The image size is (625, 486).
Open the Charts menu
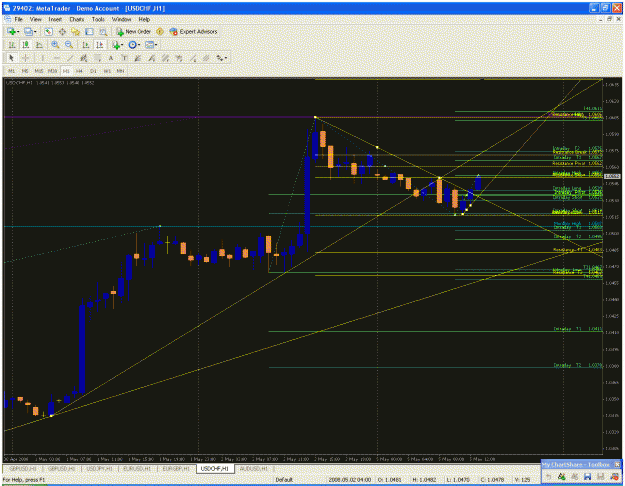[77, 19]
